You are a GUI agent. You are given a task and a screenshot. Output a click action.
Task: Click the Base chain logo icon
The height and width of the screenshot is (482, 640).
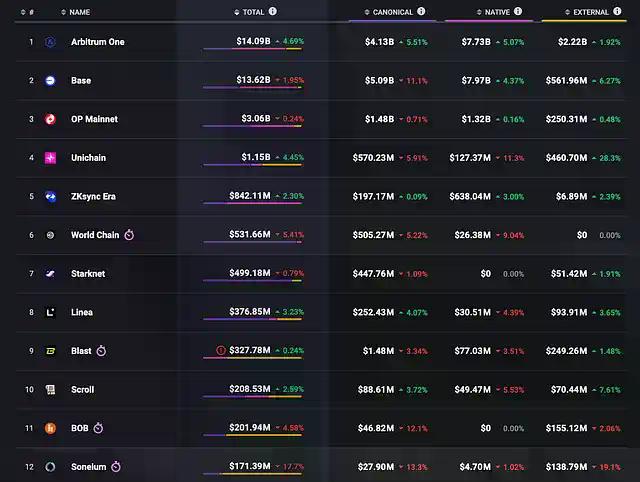click(50, 81)
